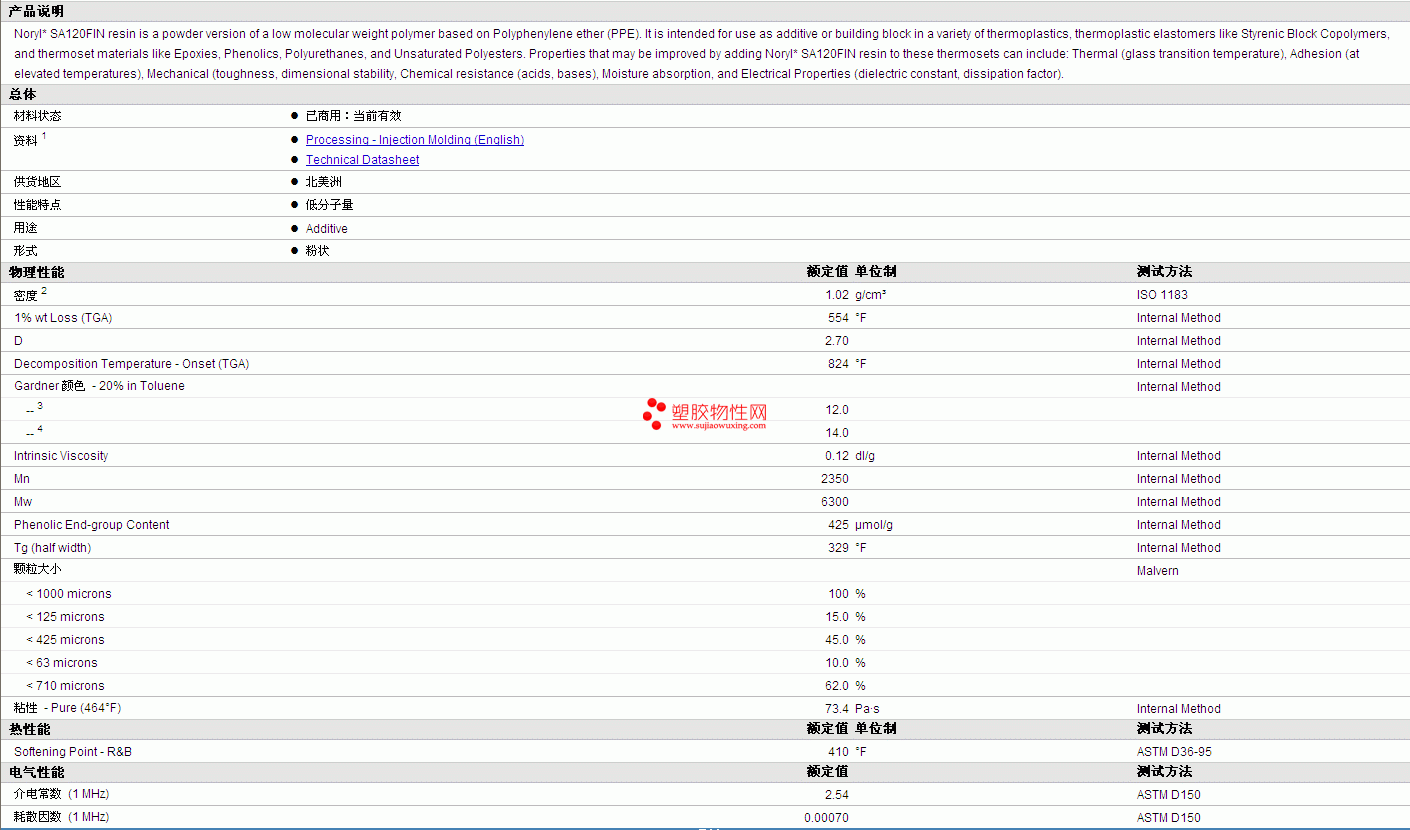1410x830 pixels.
Task: Select the 粉状 form value
Action: click(318, 251)
